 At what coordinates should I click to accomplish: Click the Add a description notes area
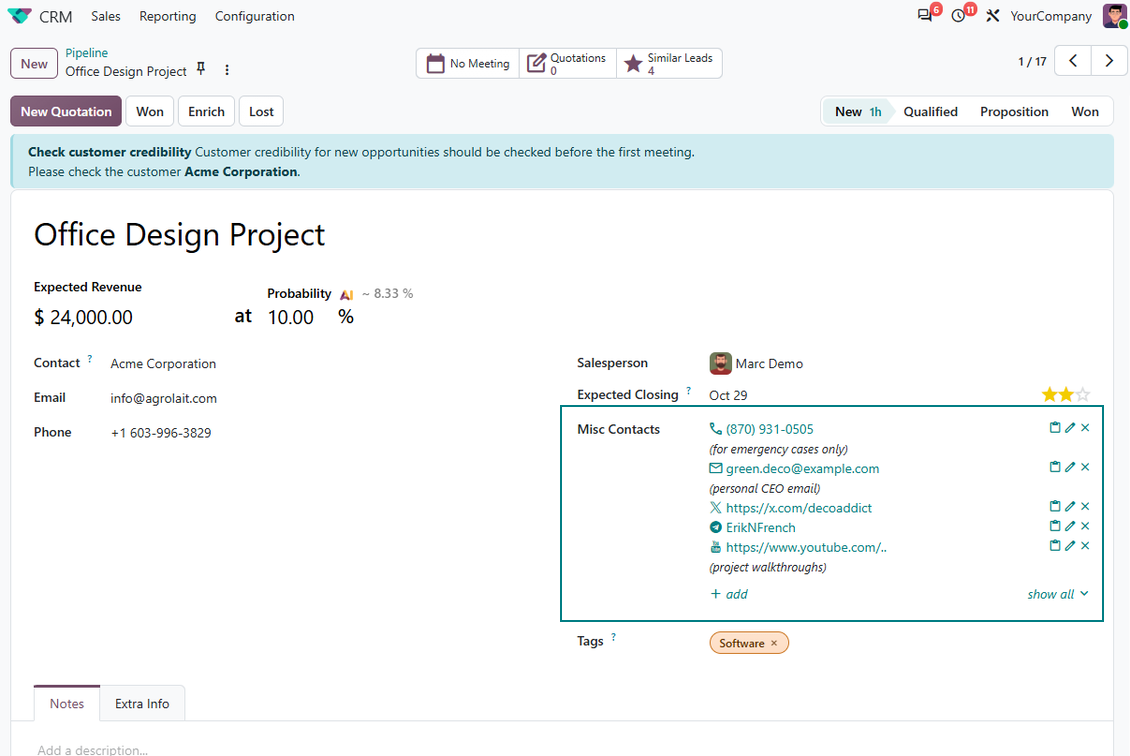click(92, 750)
